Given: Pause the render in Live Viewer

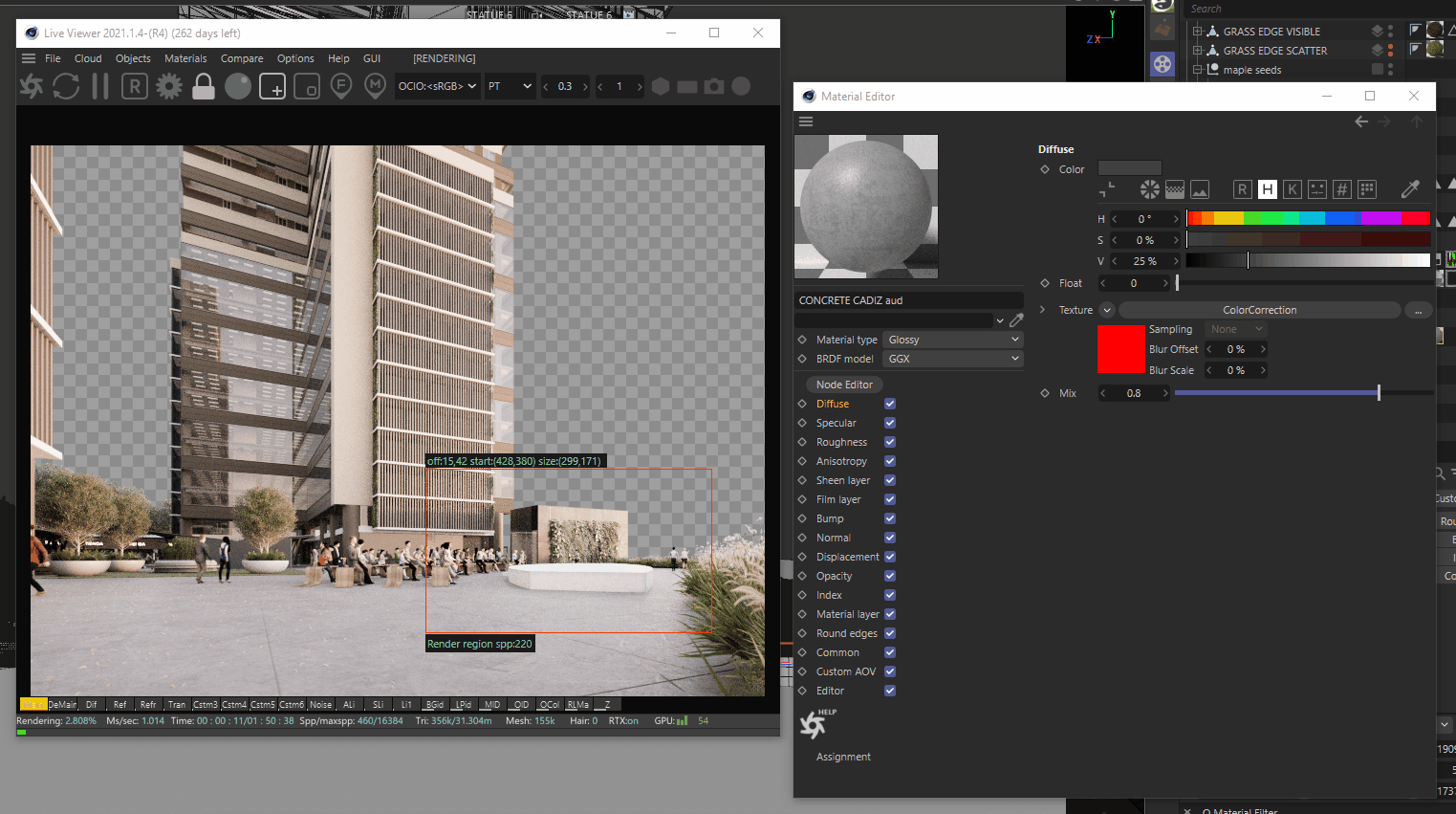Looking at the screenshot, I should pos(100,86).
